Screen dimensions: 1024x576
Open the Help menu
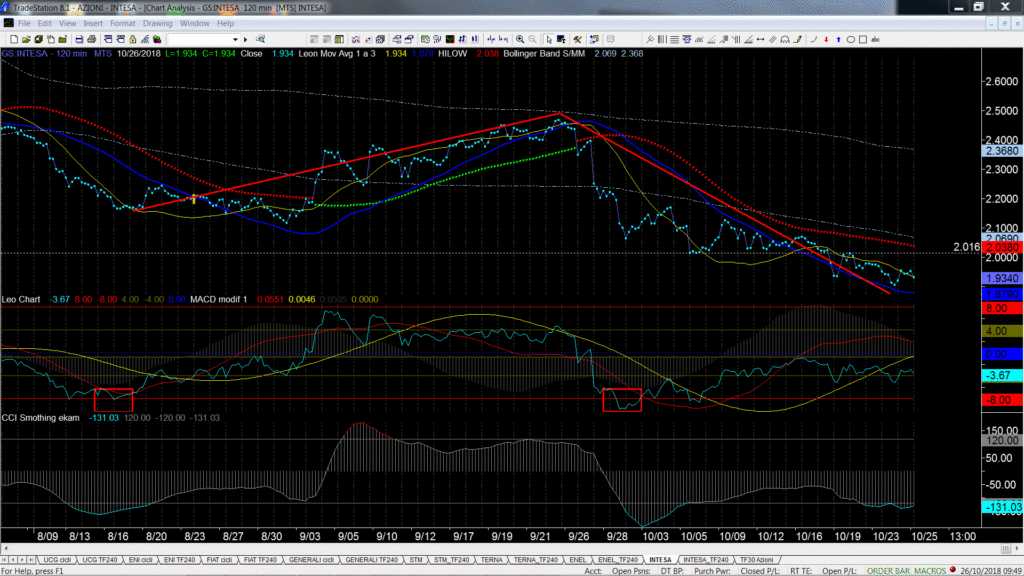point(225,24)
